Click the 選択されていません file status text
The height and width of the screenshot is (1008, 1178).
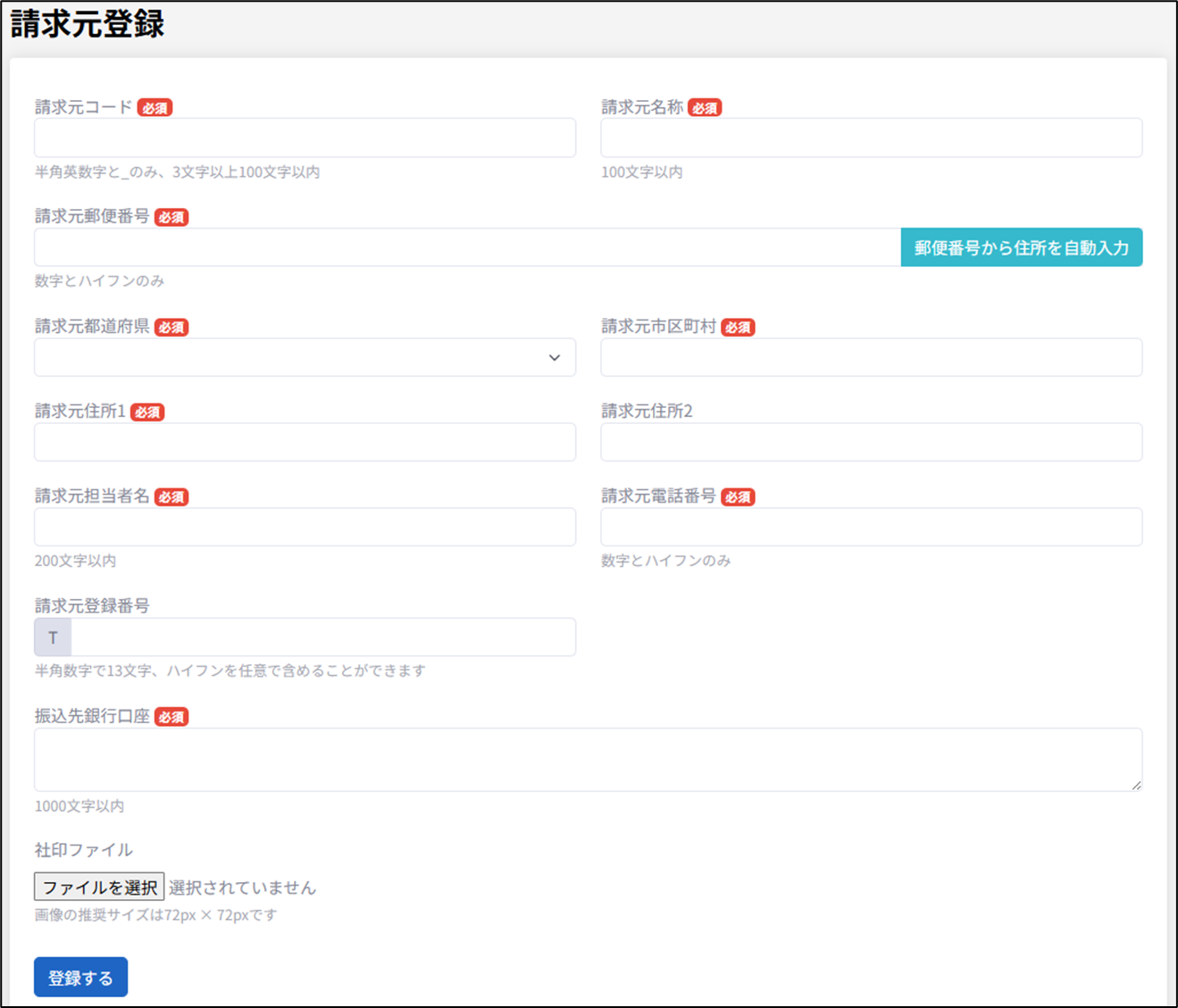[x=242, y=887]
